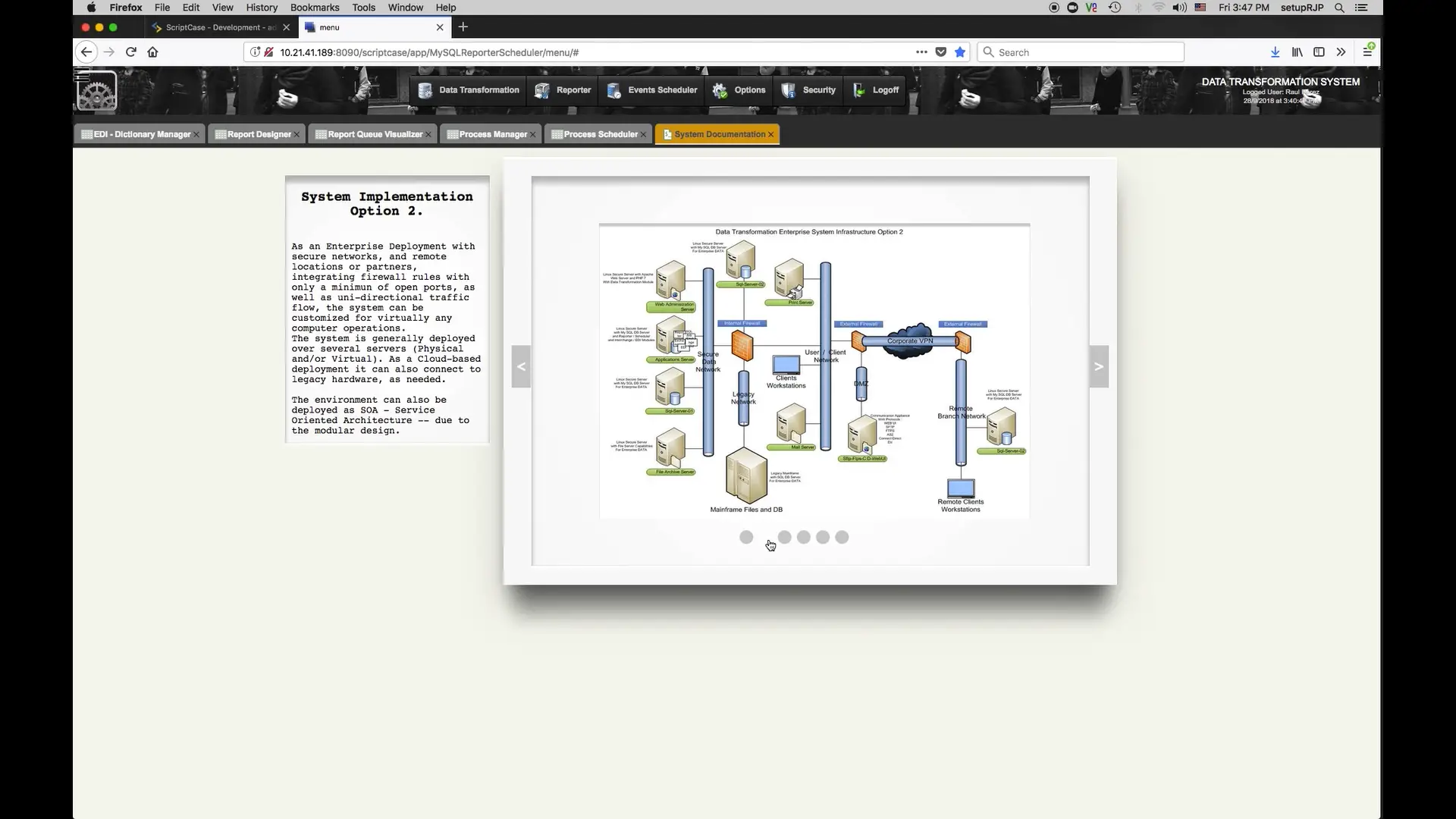Open the page actions ellipsis menu
This screenshot has height=819, width=1456.
(x=921, y=52)
